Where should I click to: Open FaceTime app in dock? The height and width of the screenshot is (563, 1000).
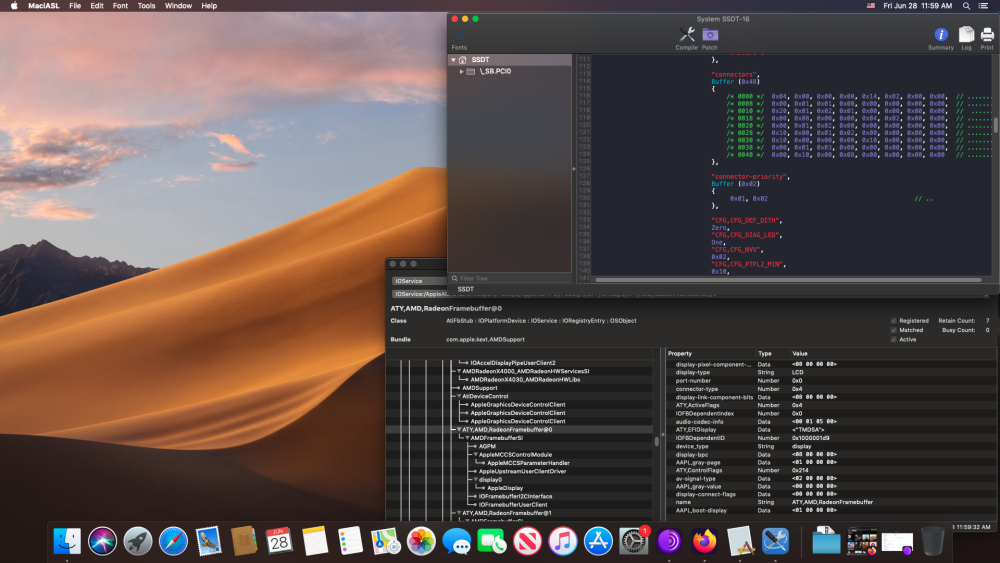coord(492,541)
